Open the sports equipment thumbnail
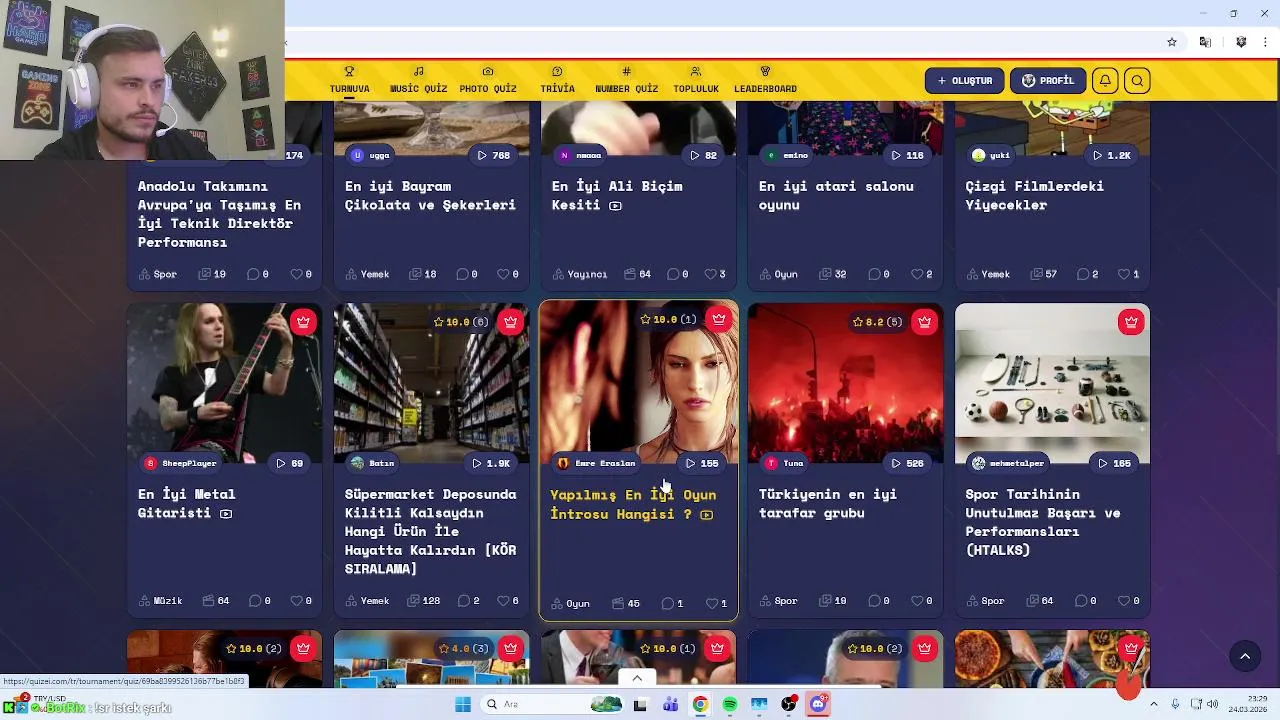This screenshot has height=720, width=1280. (1052, 385)
